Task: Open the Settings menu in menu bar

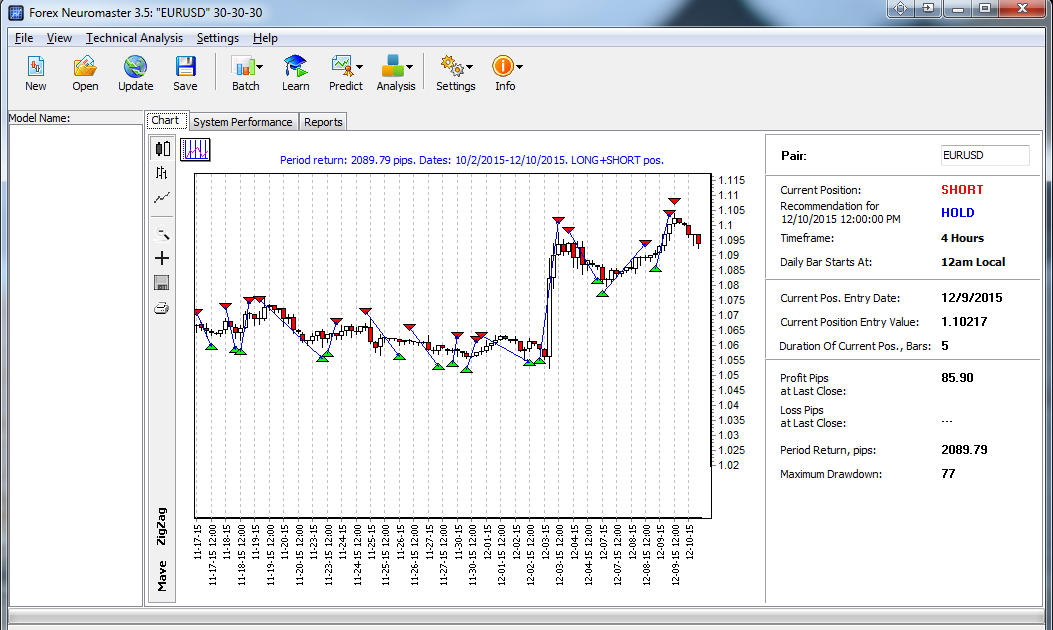Action: tap(218, 38)
